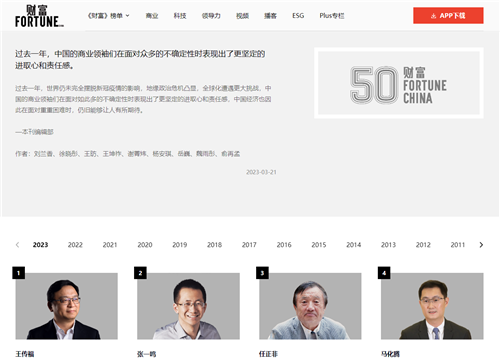
Task: Expand the 《财富》榜单 dropdown menu
Action: 108,16
